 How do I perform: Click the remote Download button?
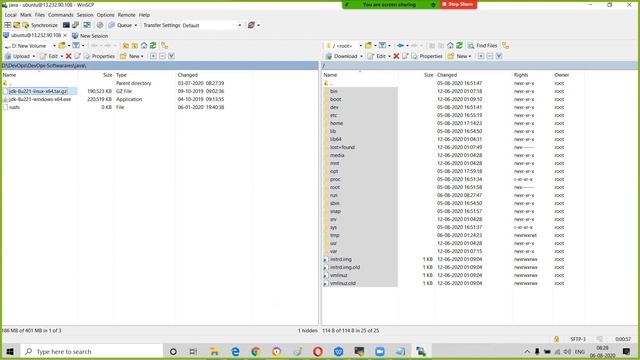[342, 56]
